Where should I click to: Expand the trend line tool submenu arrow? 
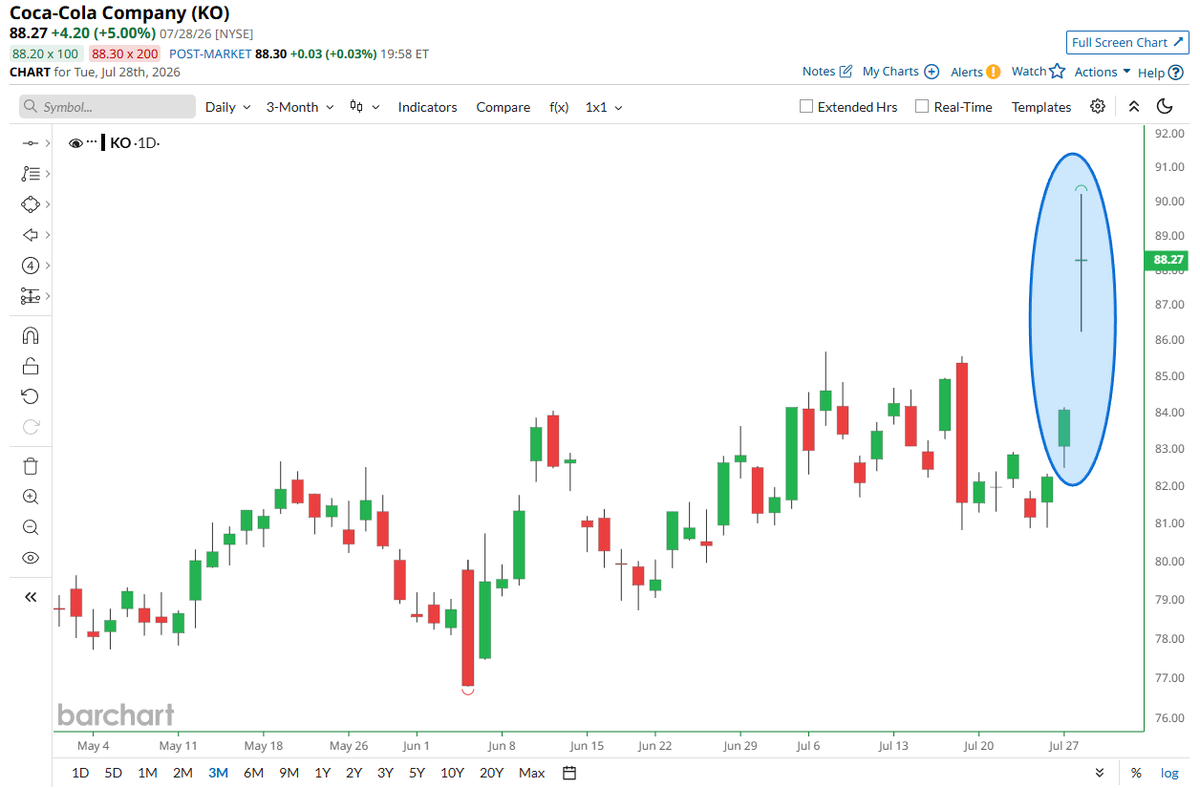click(x=47, y=144)
